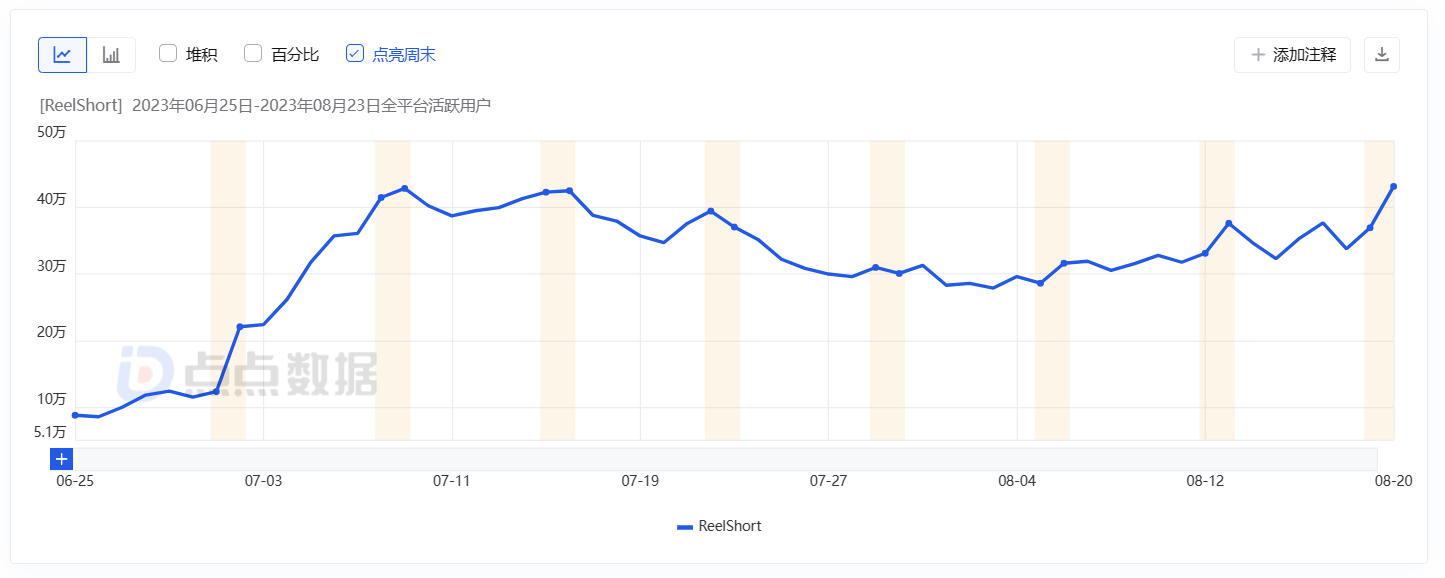
Task: Toggle the ReelShort legend entry
Action: pos(719,526)
